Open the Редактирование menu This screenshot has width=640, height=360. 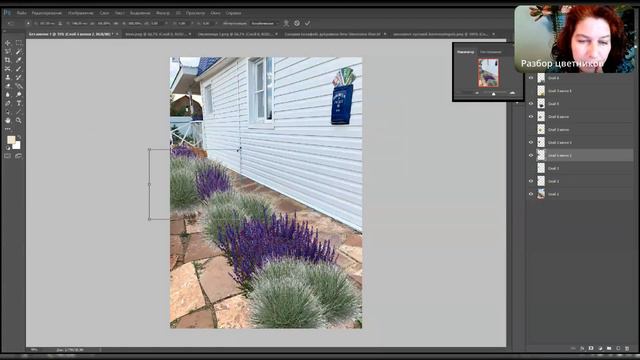pyautogui.click(x=47, y=13)
